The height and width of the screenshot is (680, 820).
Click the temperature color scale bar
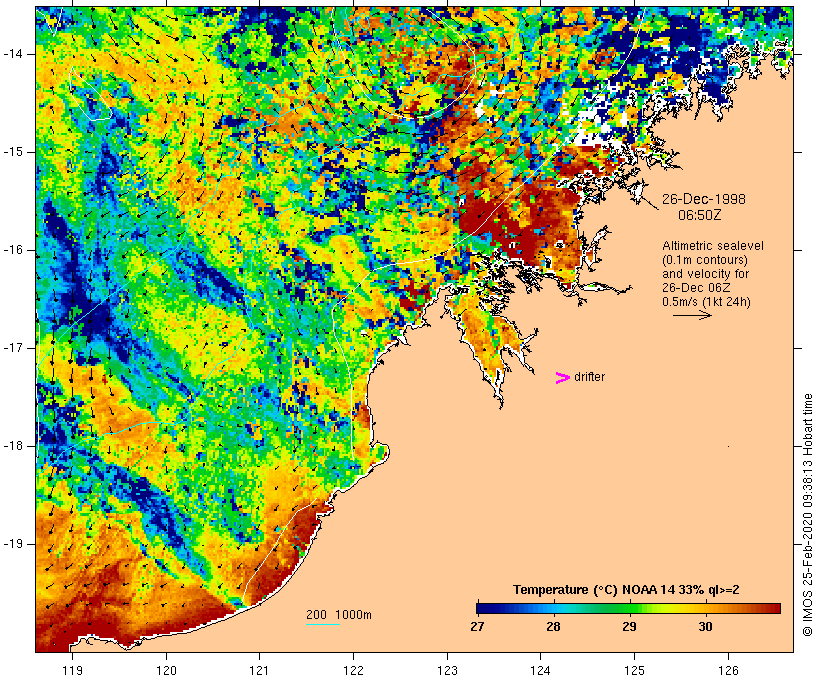(x=628, y=608)
